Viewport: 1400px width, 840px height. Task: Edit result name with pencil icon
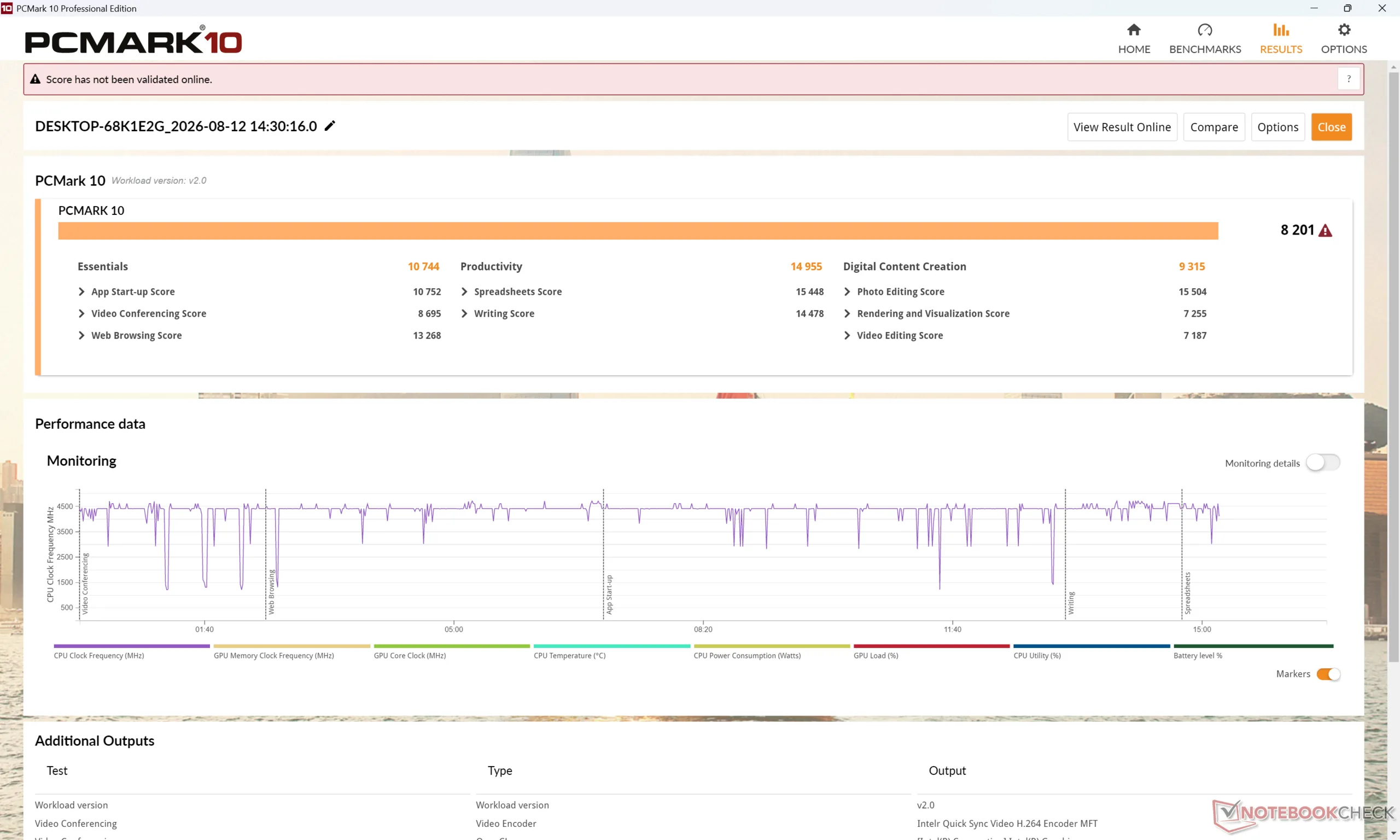coord(329,126)
